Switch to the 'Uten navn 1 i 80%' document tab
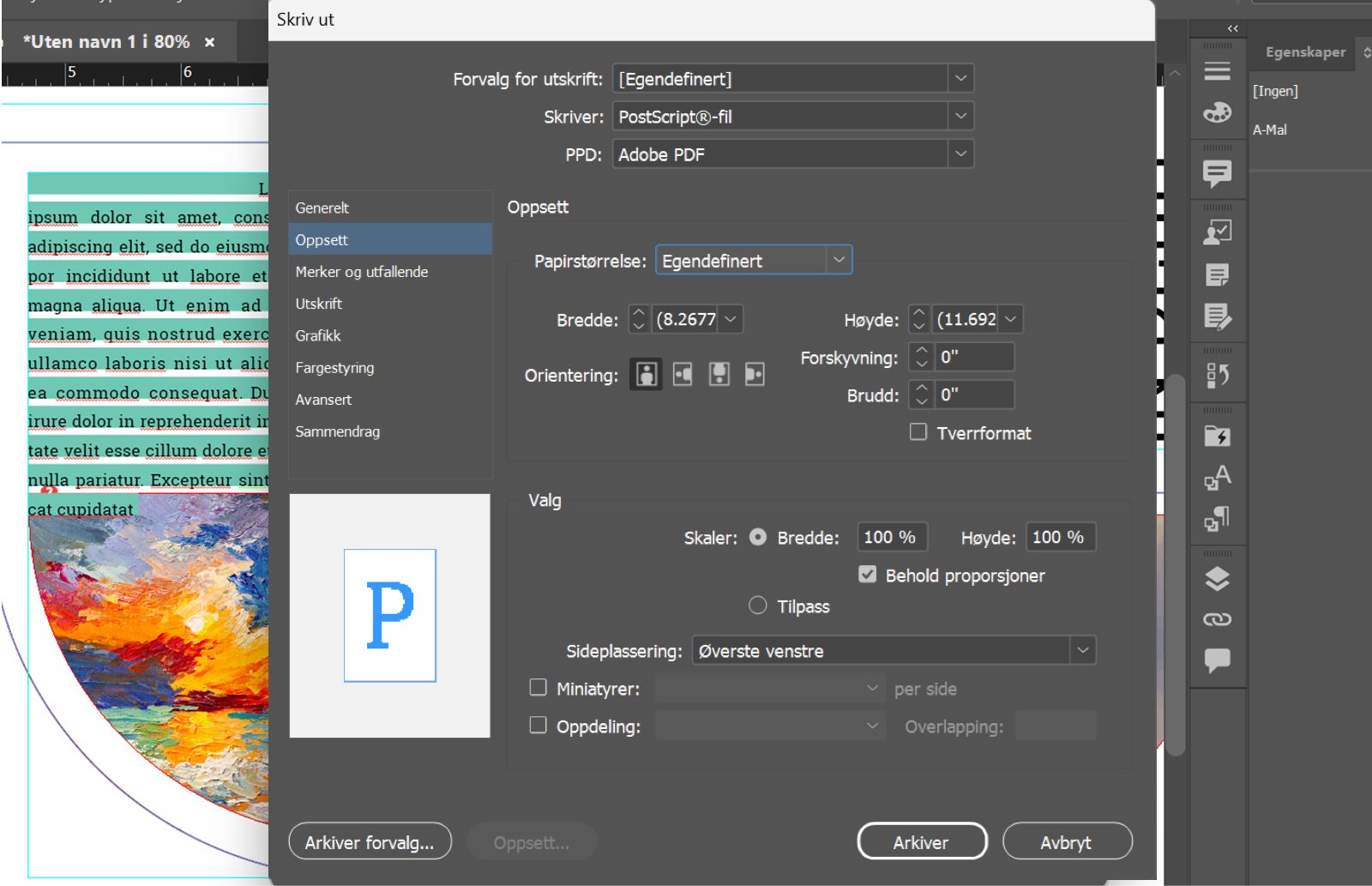The image size is (1372, 886). tap(106, 42)
